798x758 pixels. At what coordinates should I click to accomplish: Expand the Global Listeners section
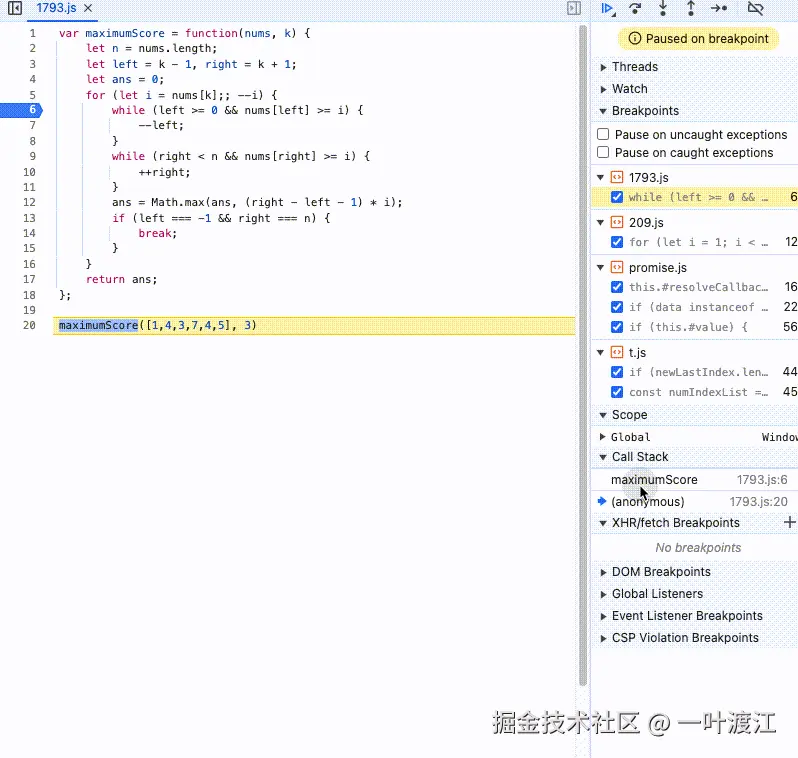(x=603, y=594)
